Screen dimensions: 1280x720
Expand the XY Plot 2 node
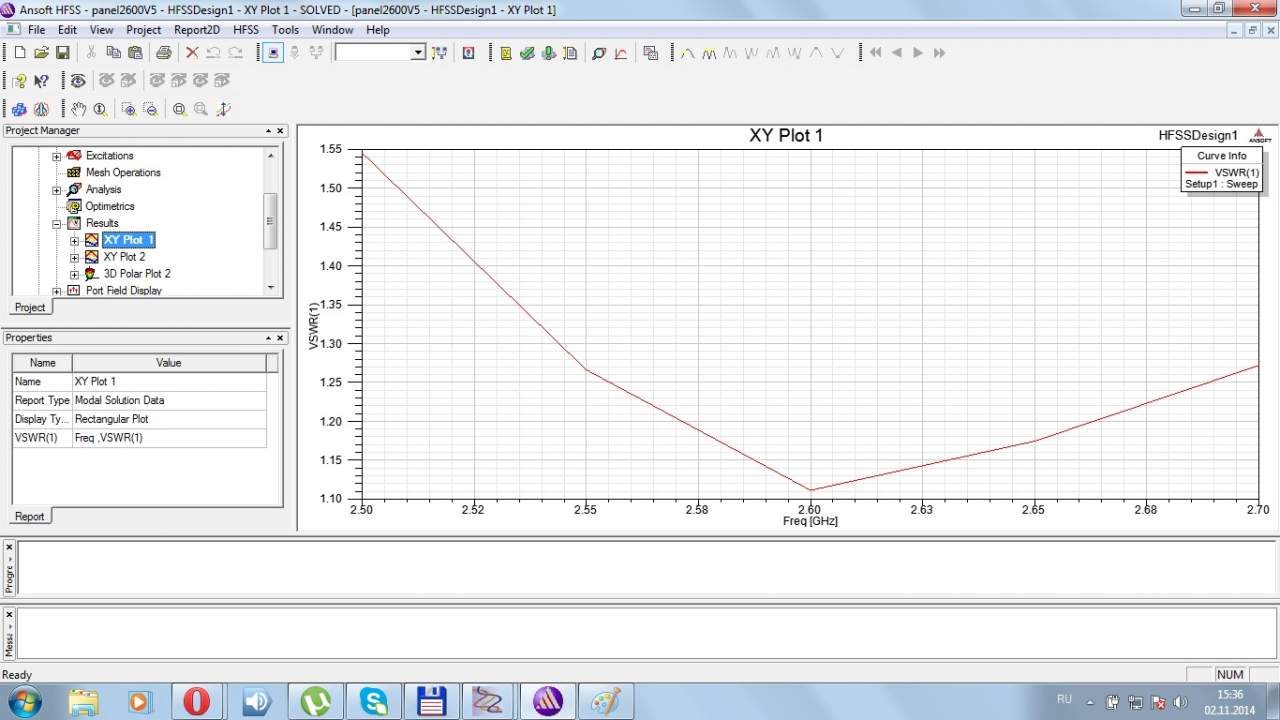(75, 257)
